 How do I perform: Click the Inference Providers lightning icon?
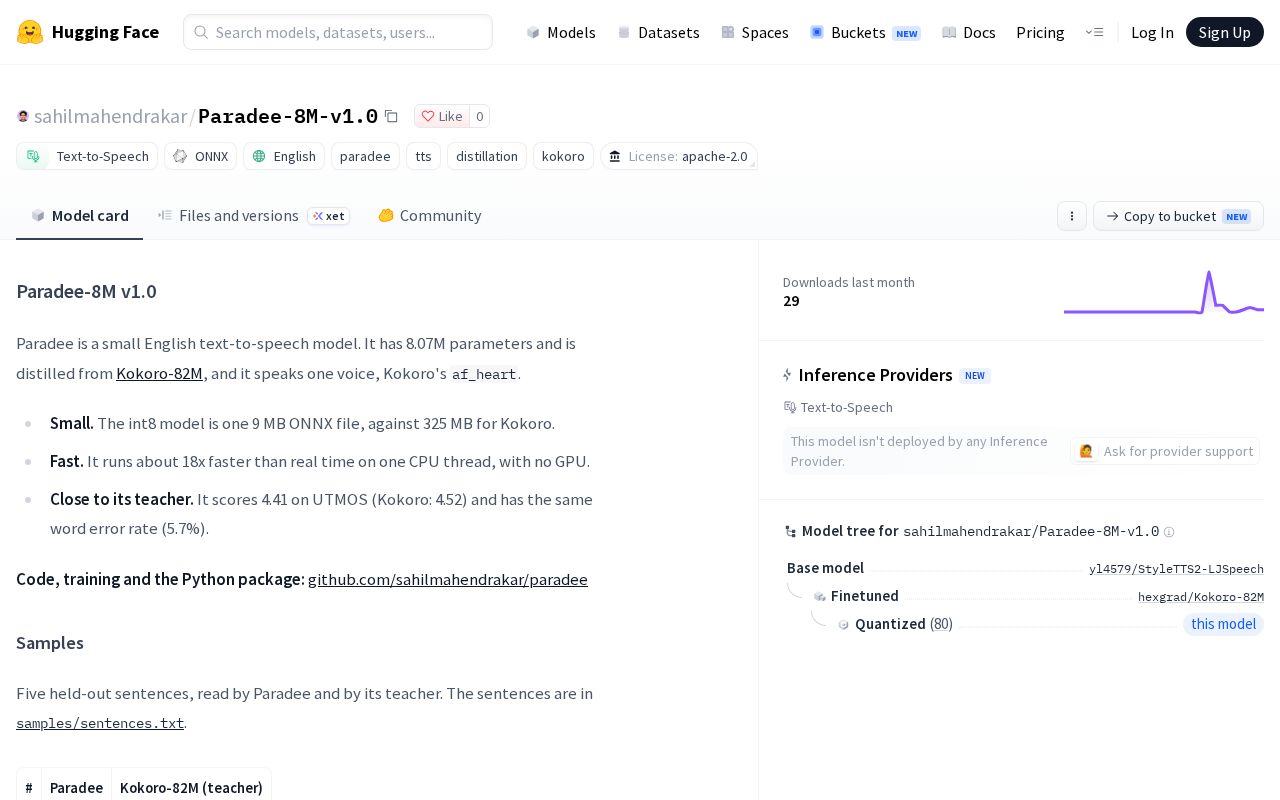coord(788,375)
